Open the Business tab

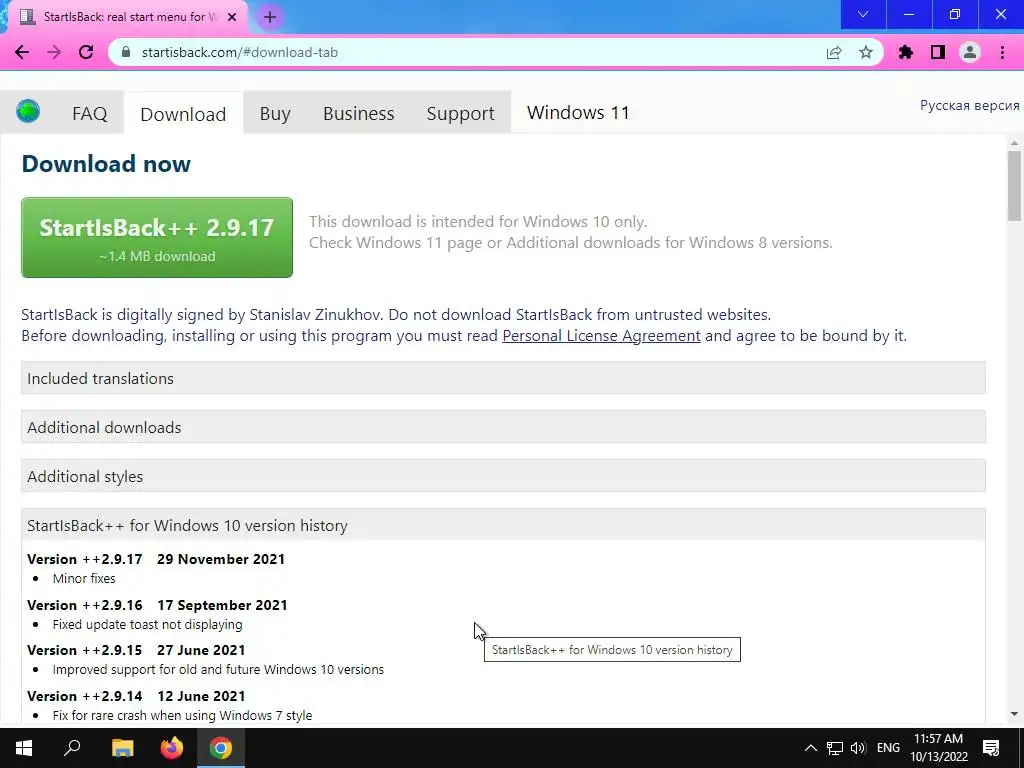359,114
